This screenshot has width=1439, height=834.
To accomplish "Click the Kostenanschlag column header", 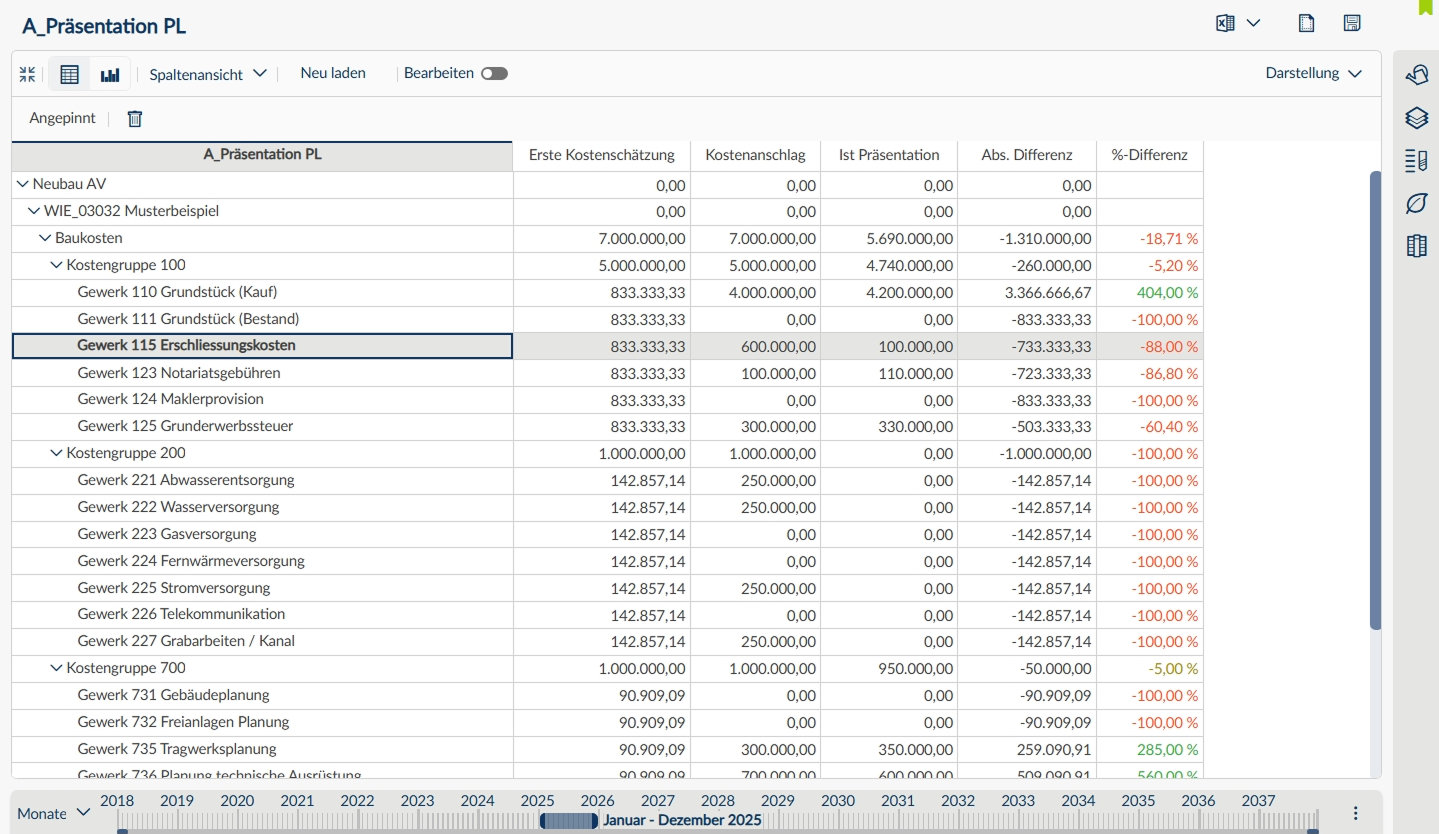I will (x=756, y=155).
